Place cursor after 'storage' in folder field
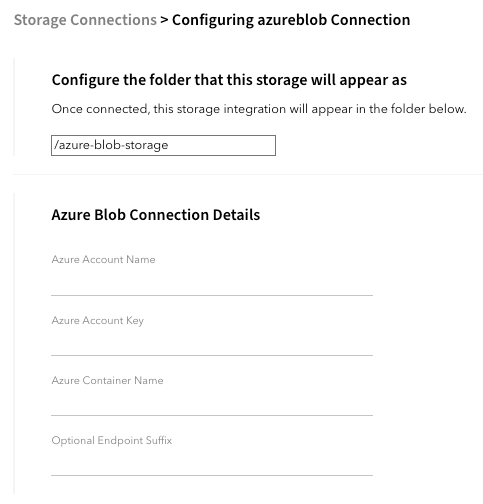This screenshot has height=504, width=483. point(169,145)
